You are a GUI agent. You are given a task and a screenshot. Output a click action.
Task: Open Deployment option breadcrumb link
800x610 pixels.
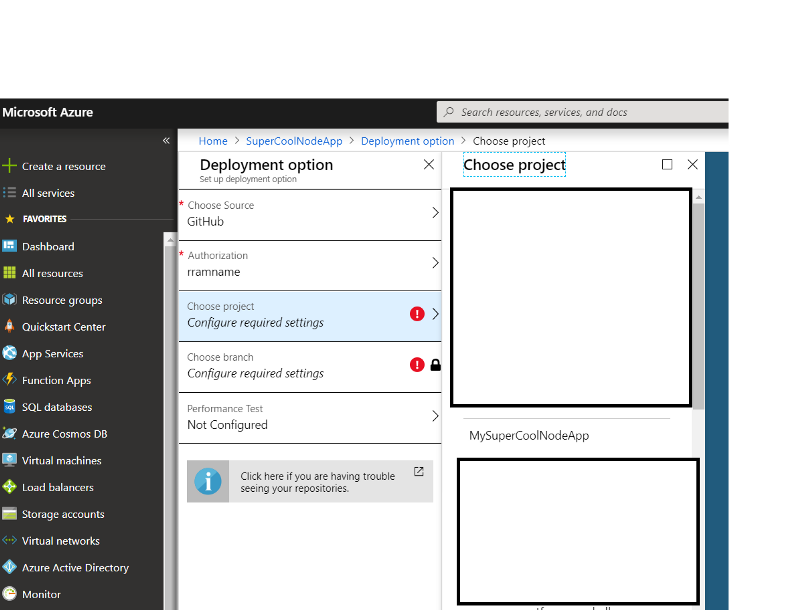point(407,141)
